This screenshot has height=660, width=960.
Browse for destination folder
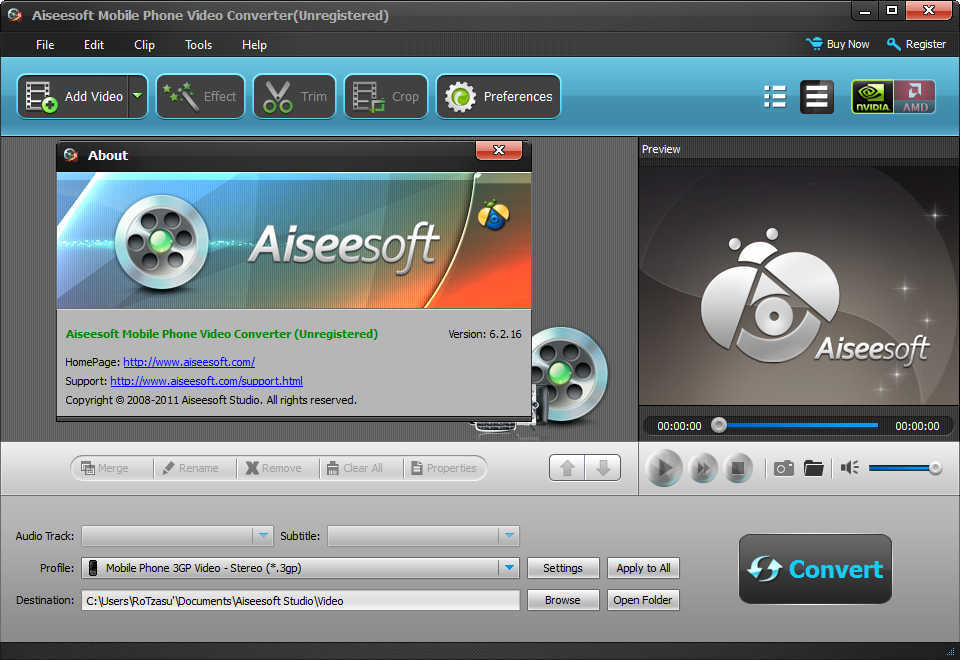[563, 600]
